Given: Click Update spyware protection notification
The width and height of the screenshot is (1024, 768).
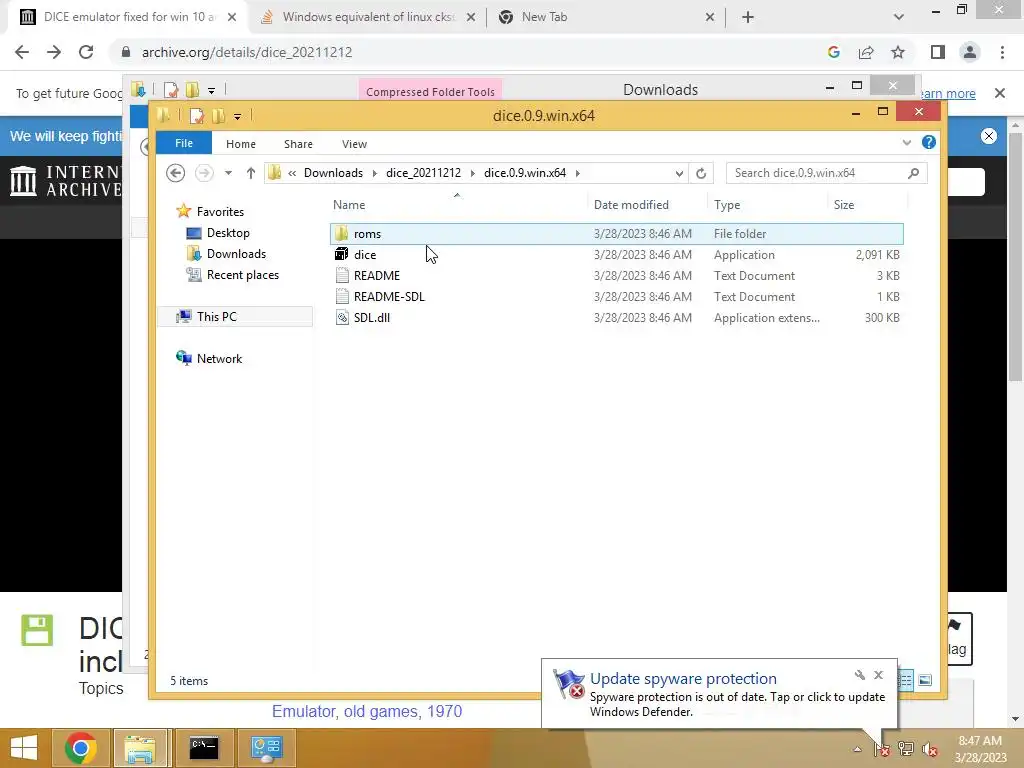Looking at the screenshot, I should click(x=719, y=694).
